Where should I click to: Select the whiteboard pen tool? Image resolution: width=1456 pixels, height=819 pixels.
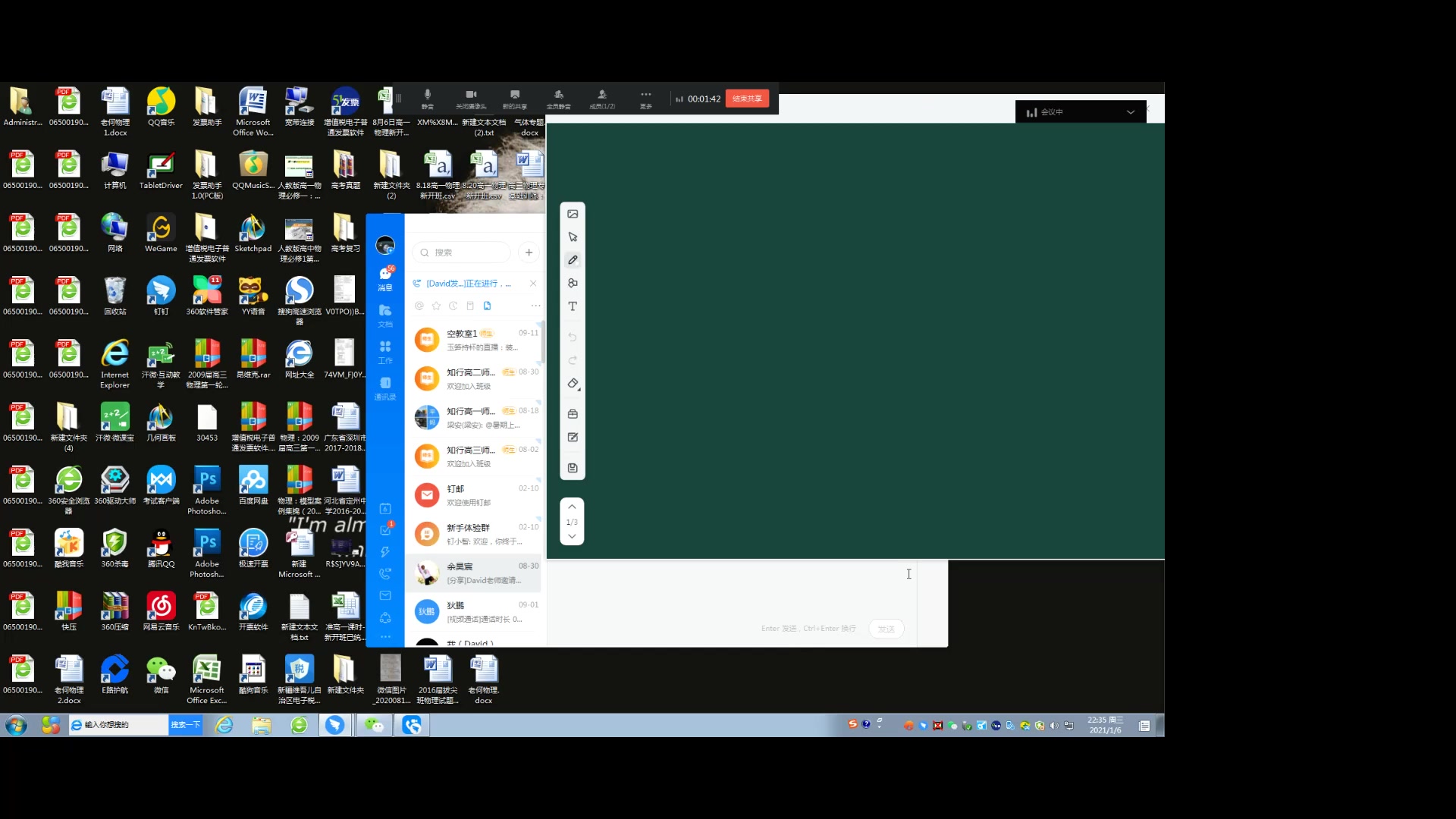coord(573,260)
